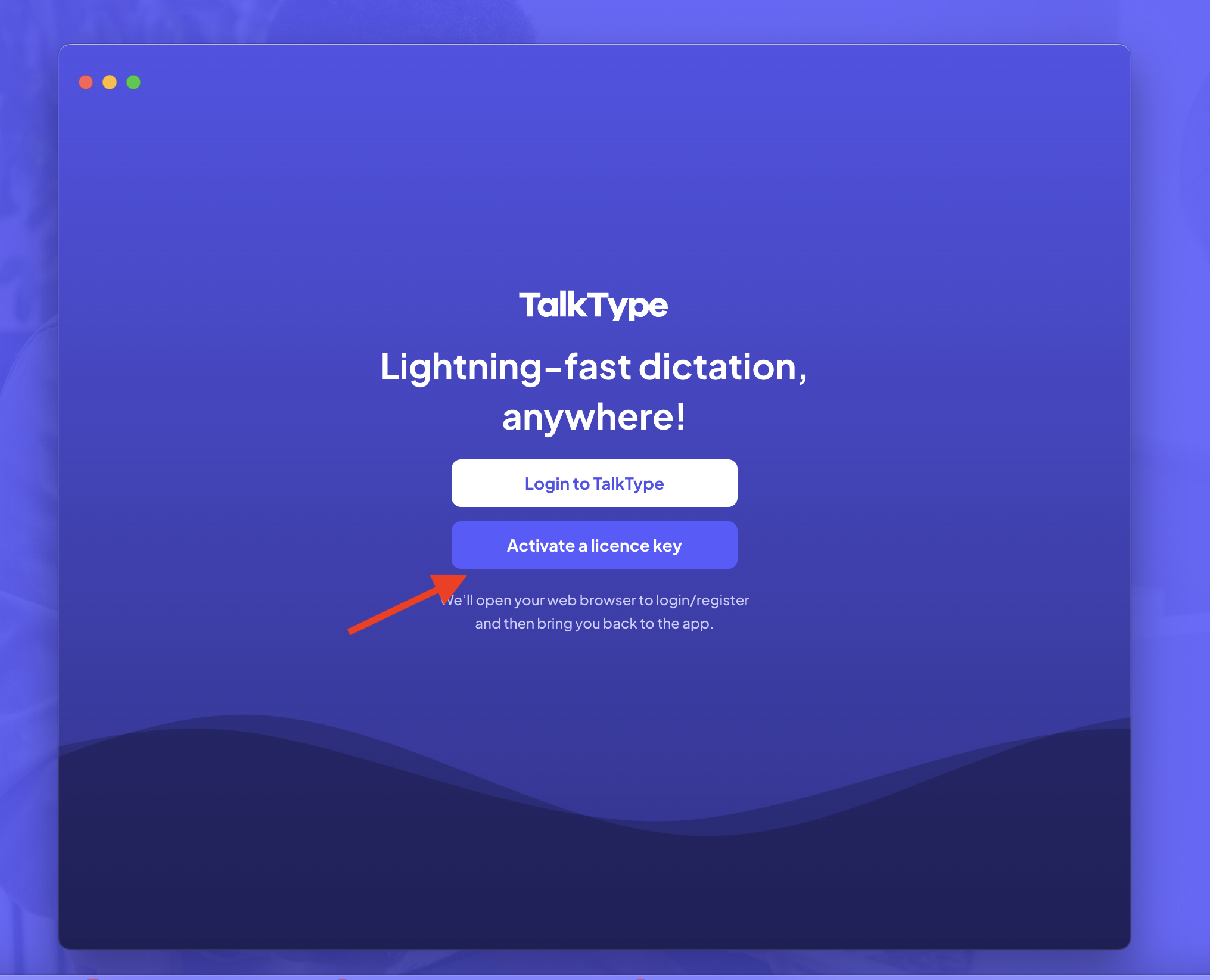Click the TalkType logo heading
Screen dimensions: 1210x980
593,306
